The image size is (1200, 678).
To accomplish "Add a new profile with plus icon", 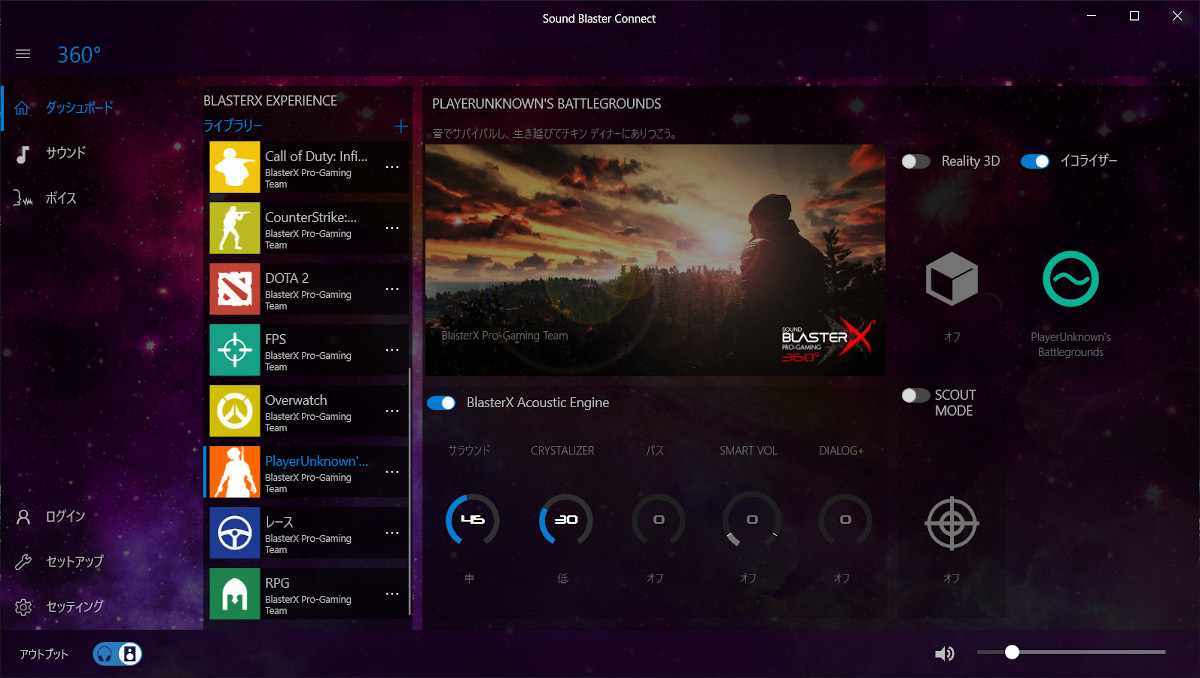I will tap(401, 126).
